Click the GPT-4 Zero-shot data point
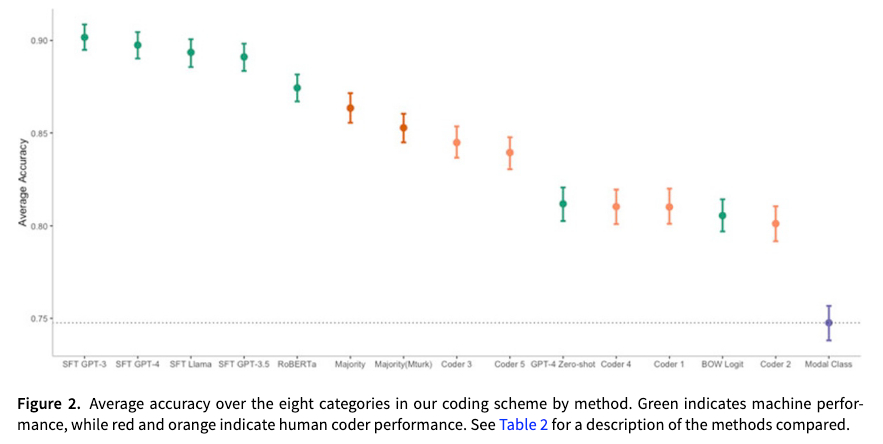Screen dimensions: 883x444 pyautogui.click(x=563, y=204)
